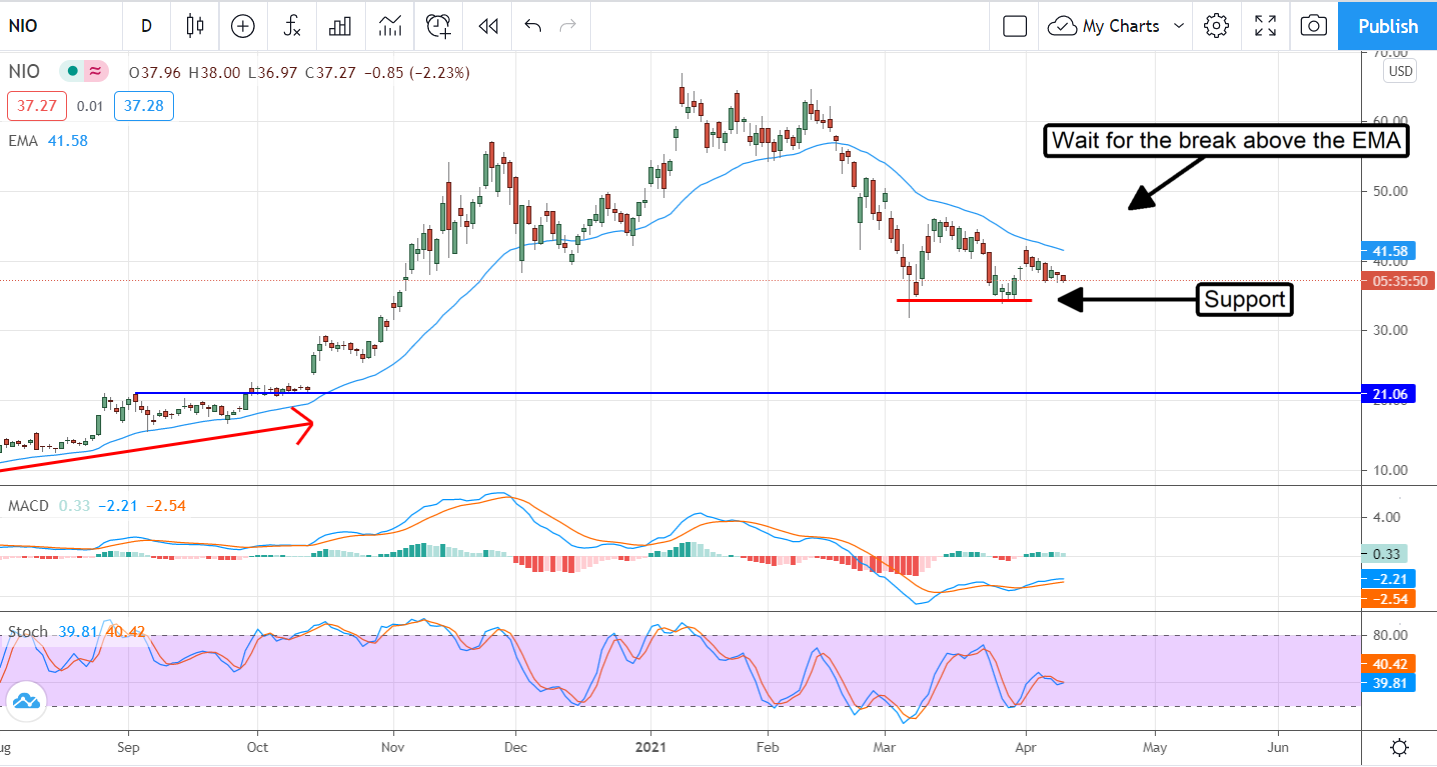Click the 80.00 level on Stoch scale

[1388, 635]
